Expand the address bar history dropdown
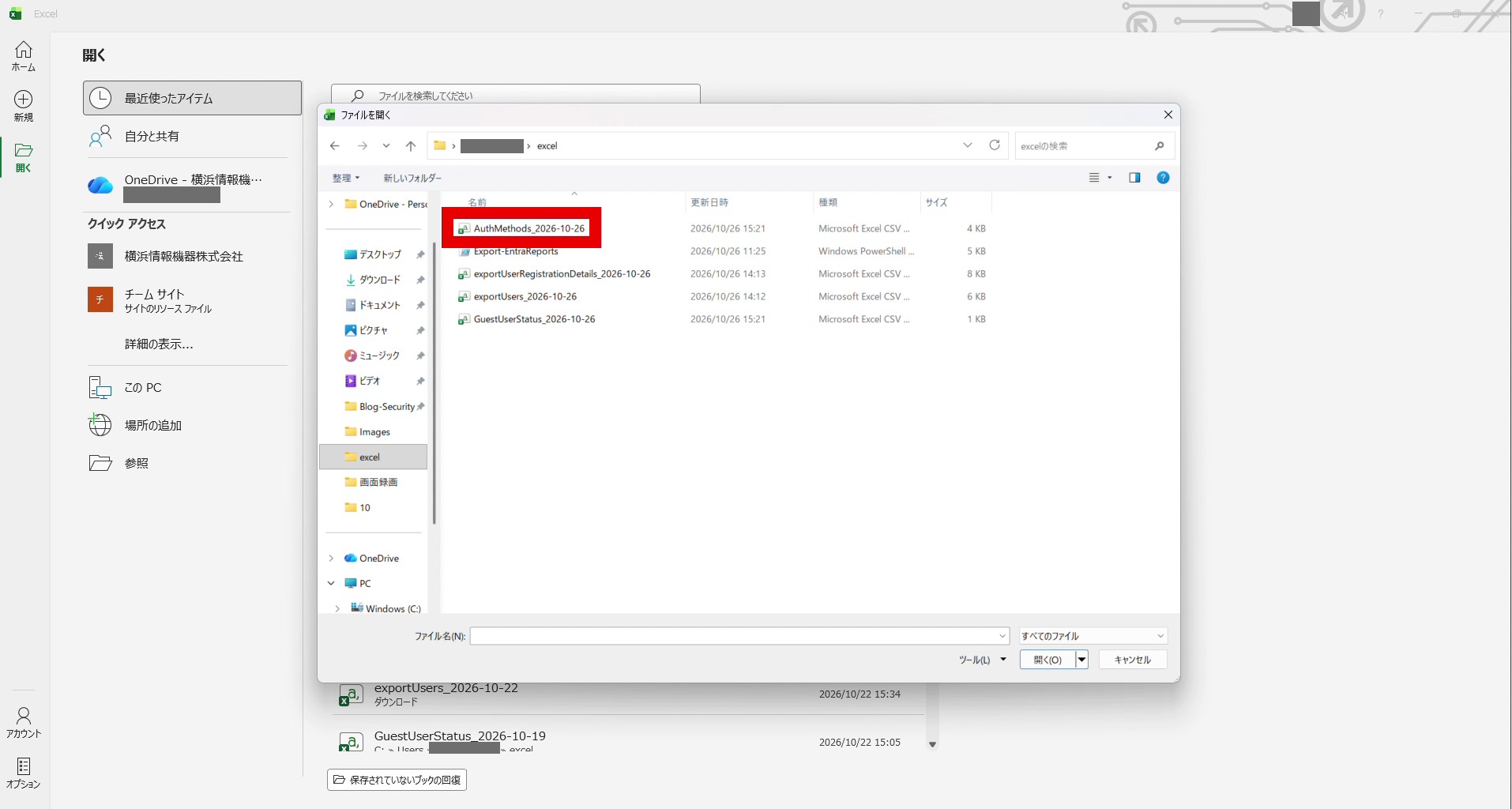This screenshot has width=1512, height=809. 968,145
